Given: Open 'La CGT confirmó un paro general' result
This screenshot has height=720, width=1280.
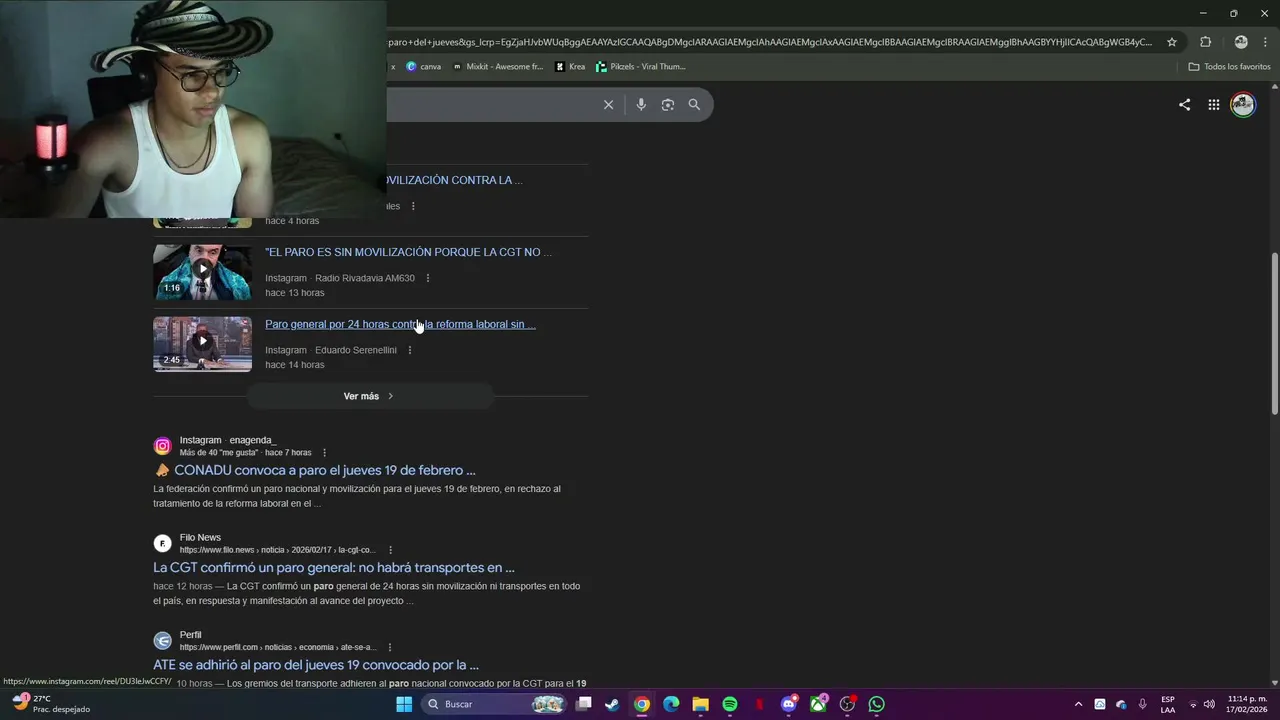Looking at the screenshot, I should [334, 567].
